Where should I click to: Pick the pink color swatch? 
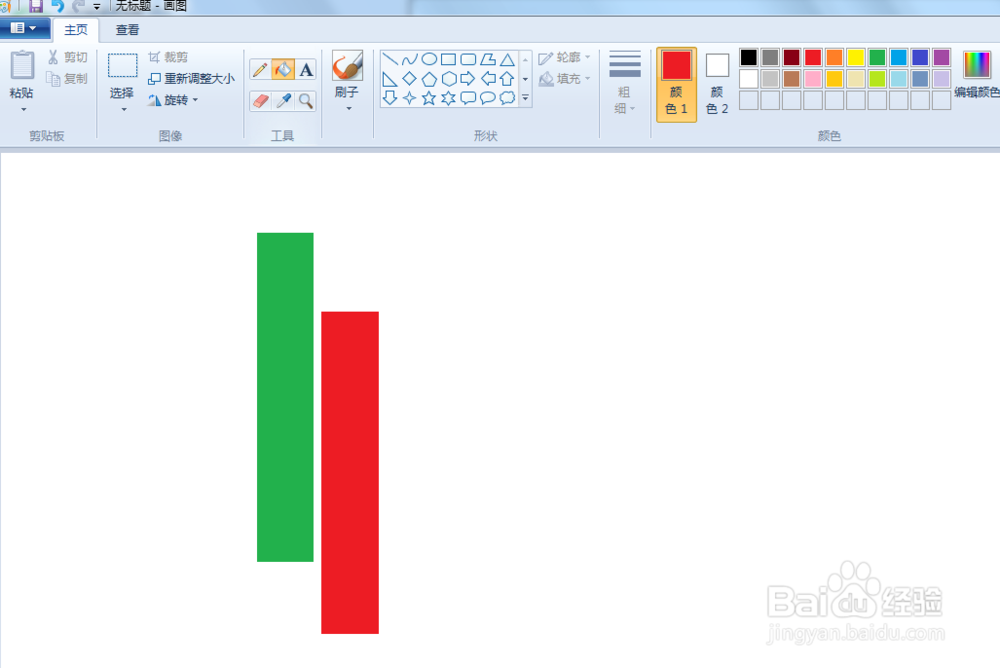812,78
